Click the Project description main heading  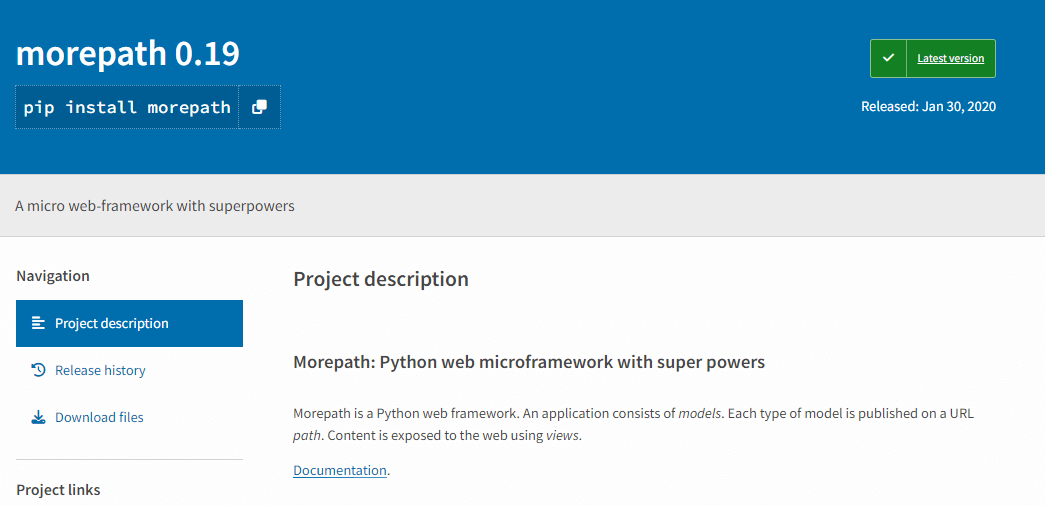pyautogui.click(x=380, y=279)
